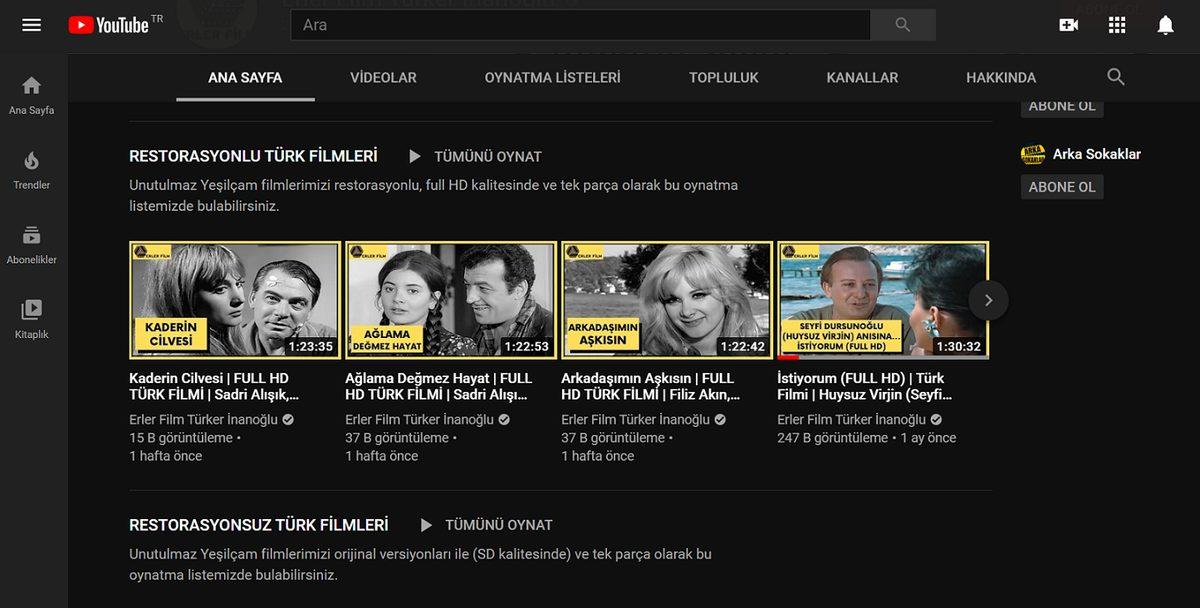This screenshot has height=608, width=1200.
Task: Expand RESTORASYONLU TÜRK FİLMLERİ playlist
Action: tap(253, 156)
